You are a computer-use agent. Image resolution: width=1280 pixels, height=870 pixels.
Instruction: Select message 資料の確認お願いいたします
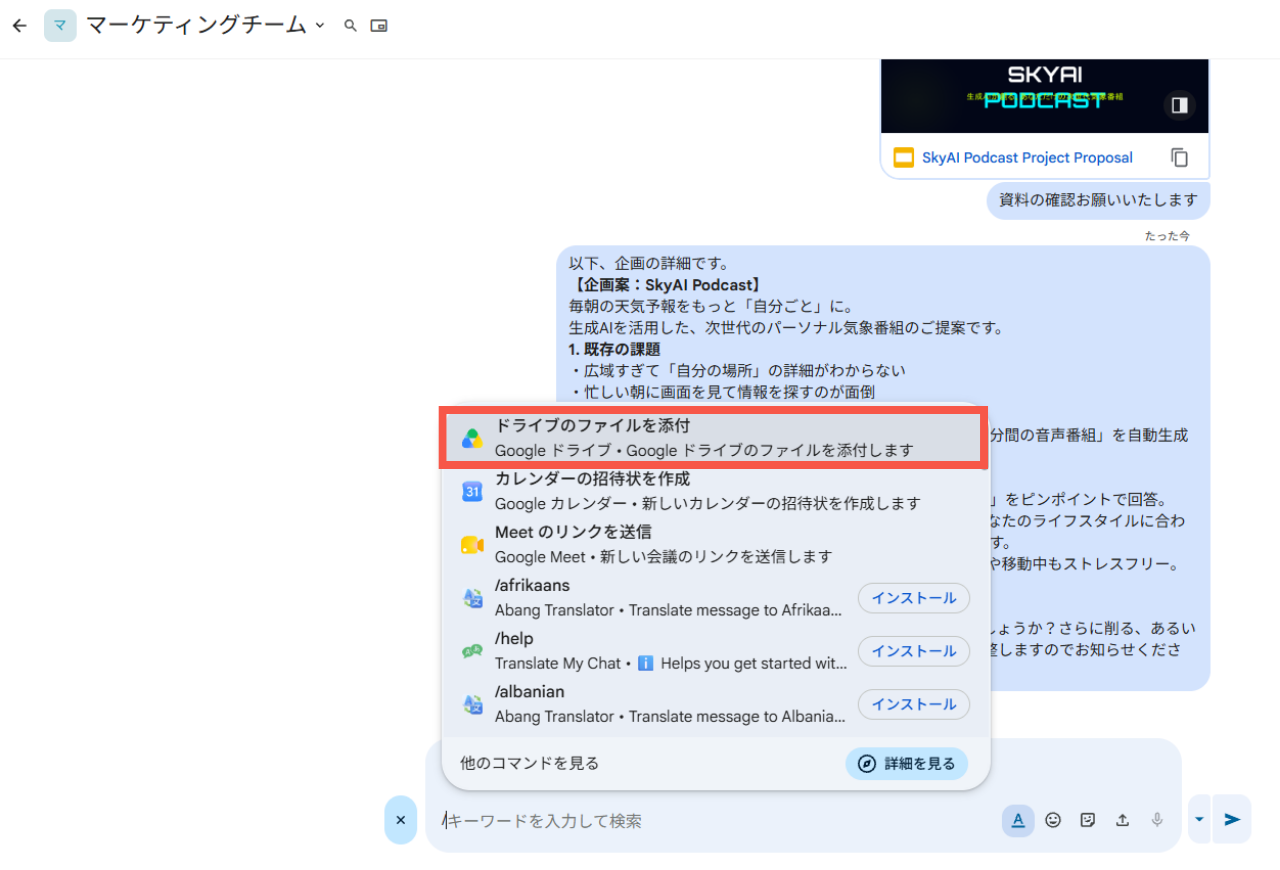tap(1098, 200)
